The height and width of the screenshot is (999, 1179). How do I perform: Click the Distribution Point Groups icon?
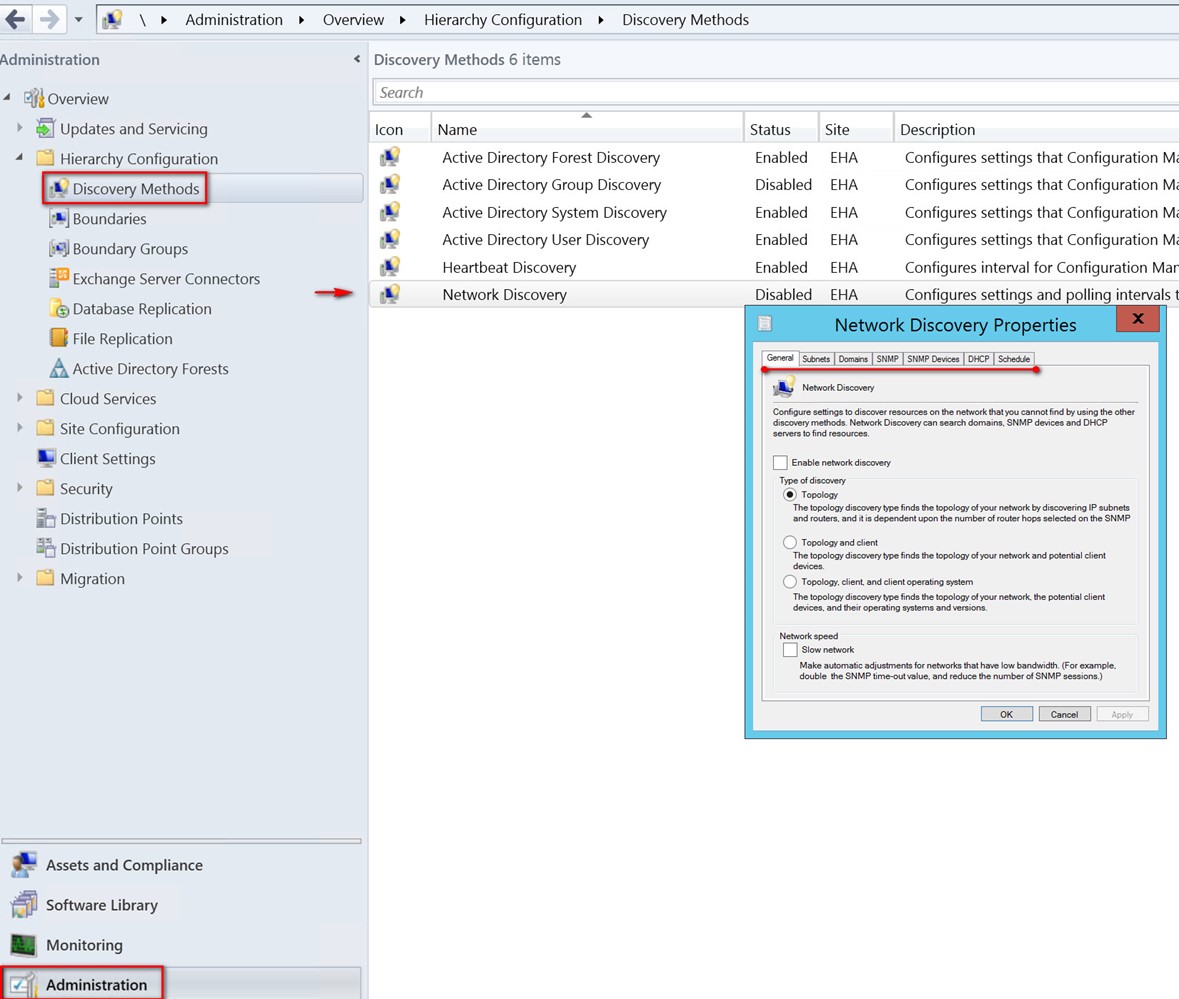pyautogui.click(x=46, y=549)
